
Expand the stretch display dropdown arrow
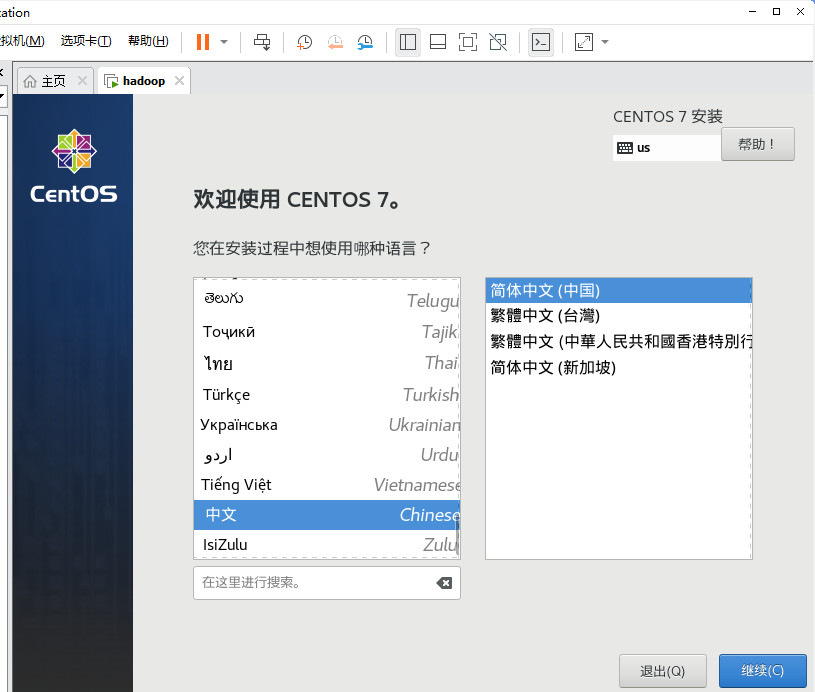[x=605, y=42]
